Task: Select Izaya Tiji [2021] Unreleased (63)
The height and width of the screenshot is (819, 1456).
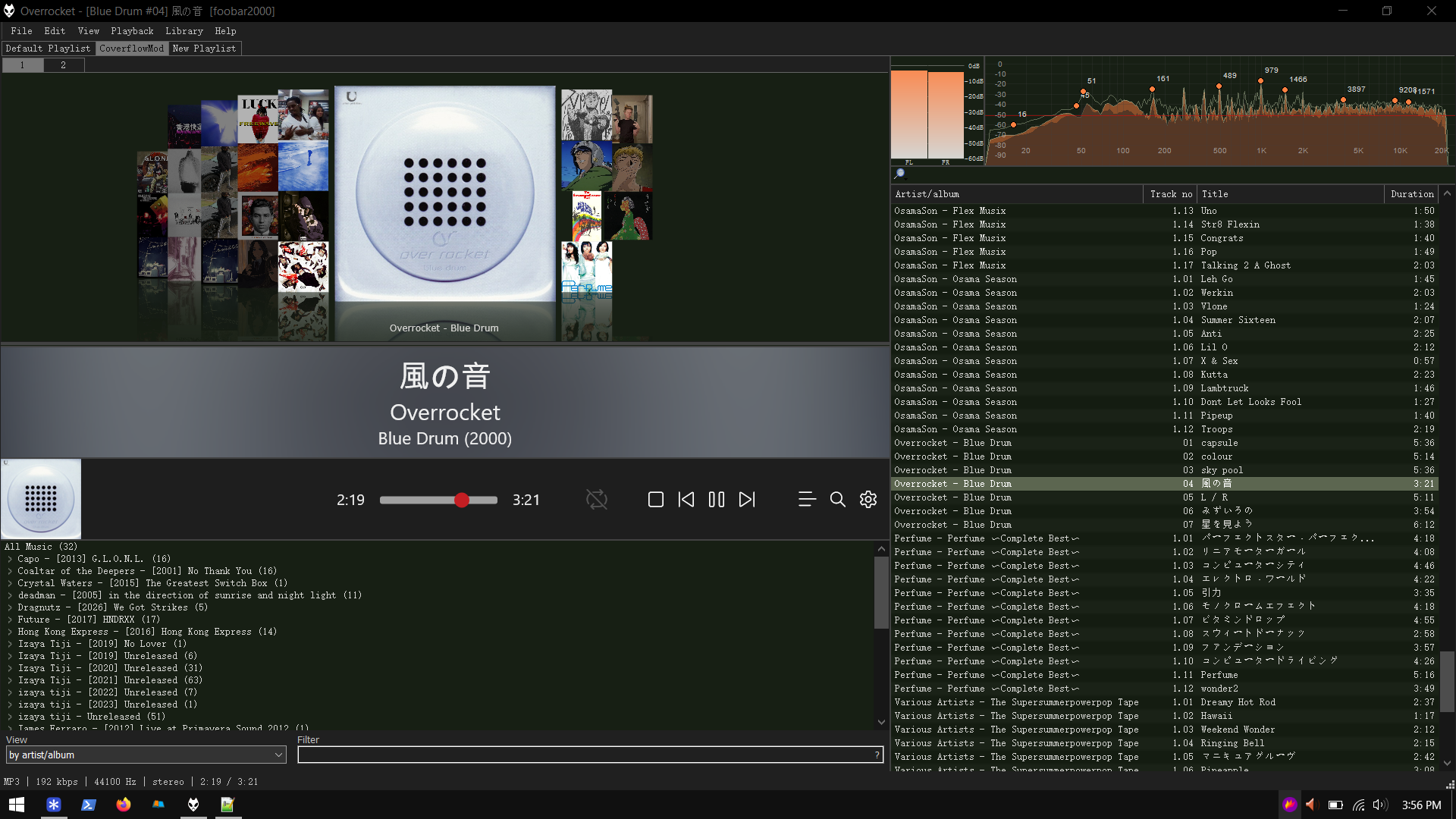Action: click(x=110, y=680)
